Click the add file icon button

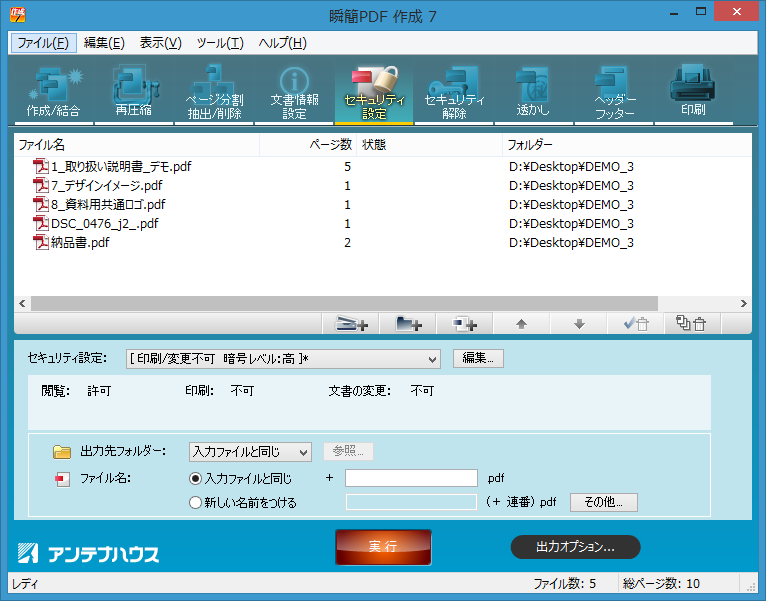351,323
